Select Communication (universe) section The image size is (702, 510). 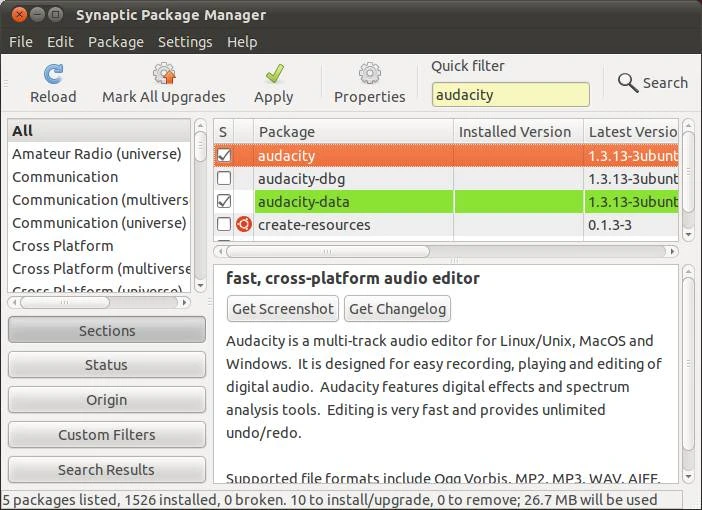coord(99,223)
